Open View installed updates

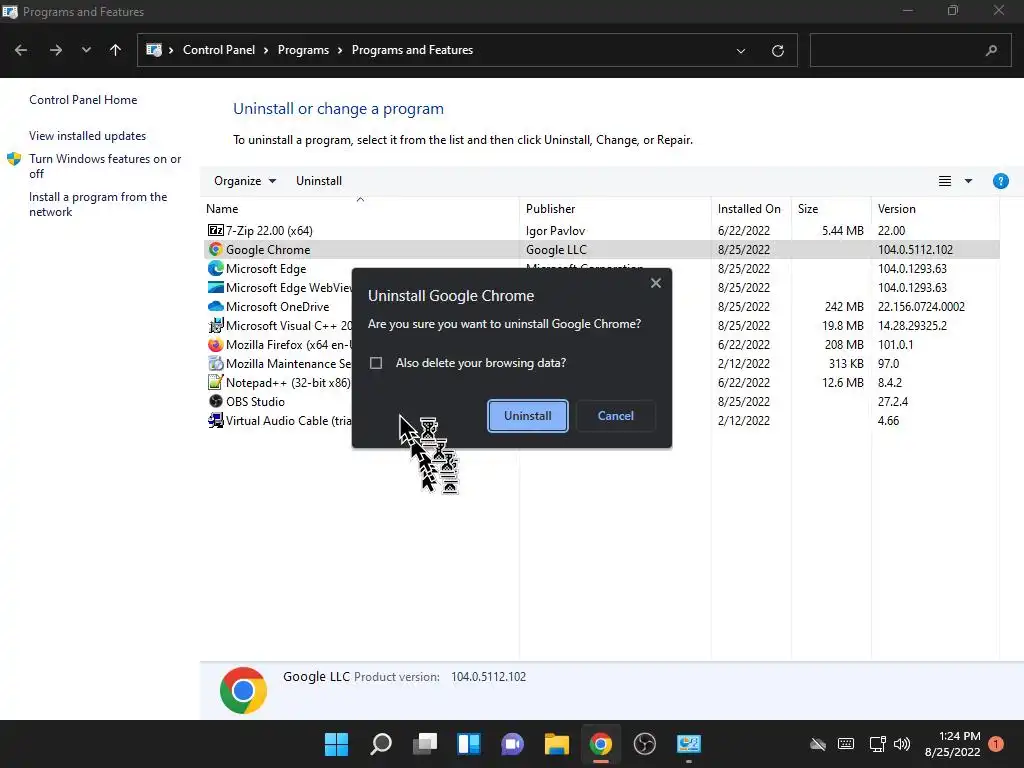[88, 136]
